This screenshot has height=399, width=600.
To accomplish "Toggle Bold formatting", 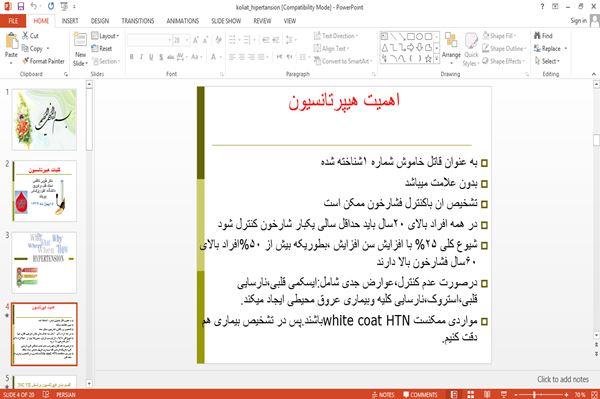I will tap(132, 57).
